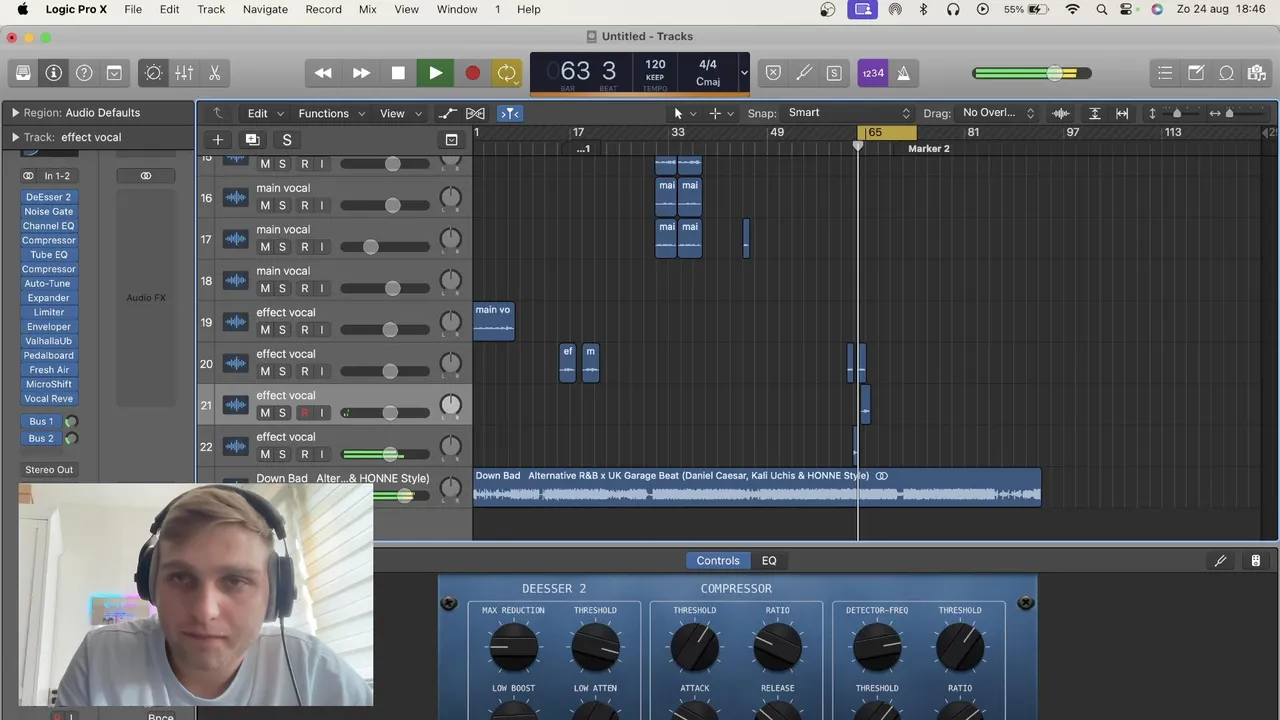Open Editors scissors icon
The height and width of the screenshot is (720, 1280).
coord(214,73)
